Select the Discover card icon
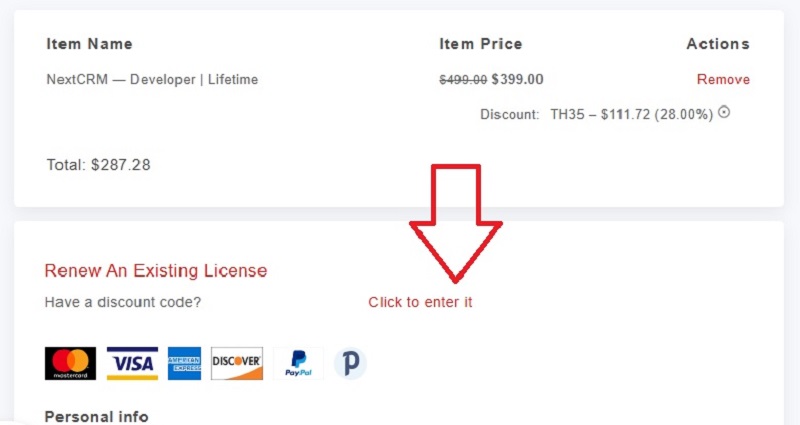This screenshot has height=425, width=800. click(237, 363)
